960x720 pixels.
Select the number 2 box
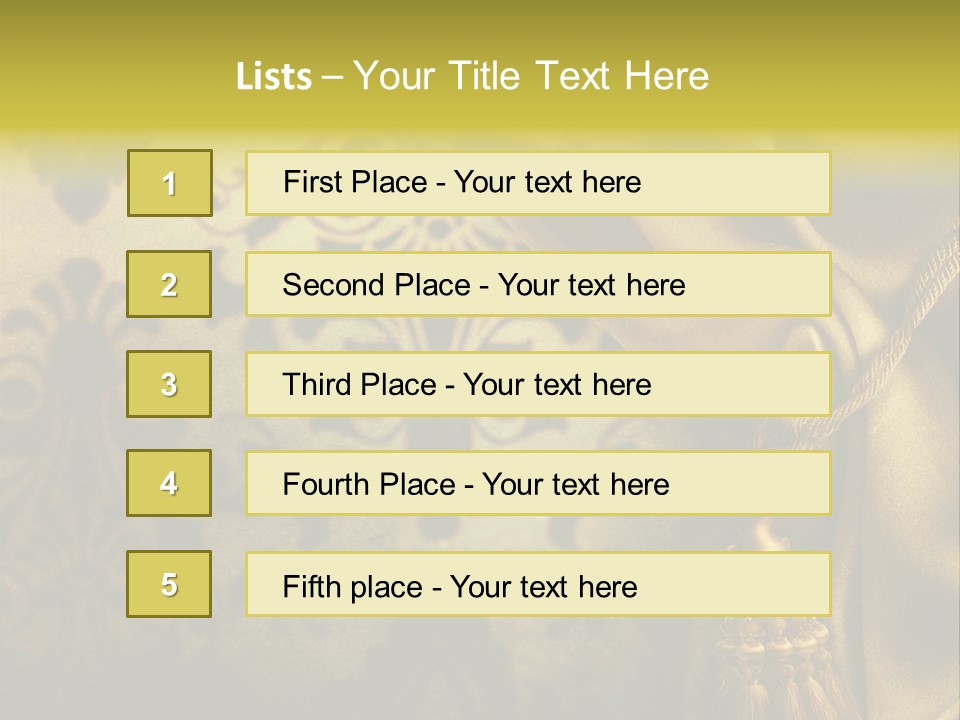pos(169,284)
